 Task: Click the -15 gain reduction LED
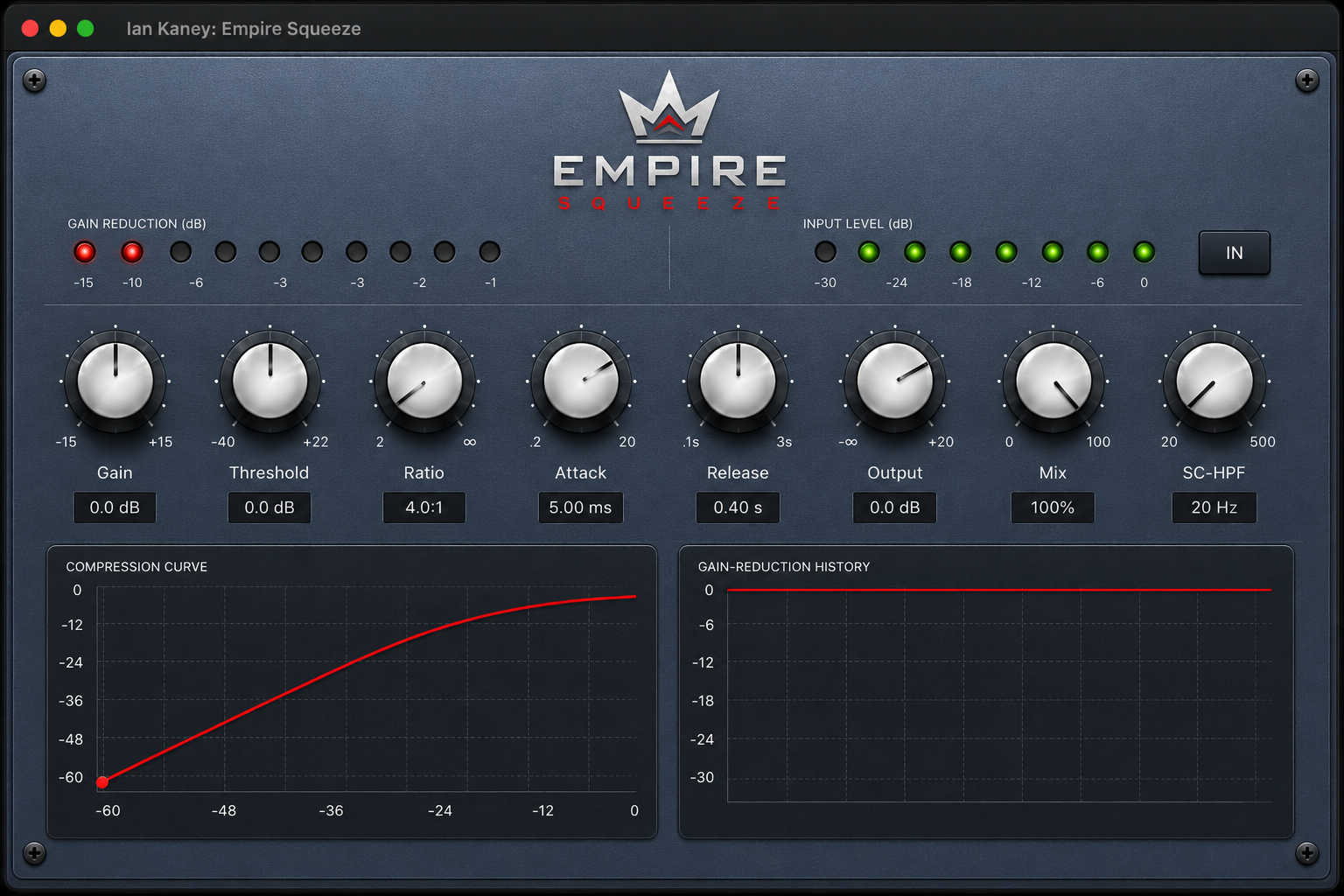pyautogui.click(x=85, y=253)
